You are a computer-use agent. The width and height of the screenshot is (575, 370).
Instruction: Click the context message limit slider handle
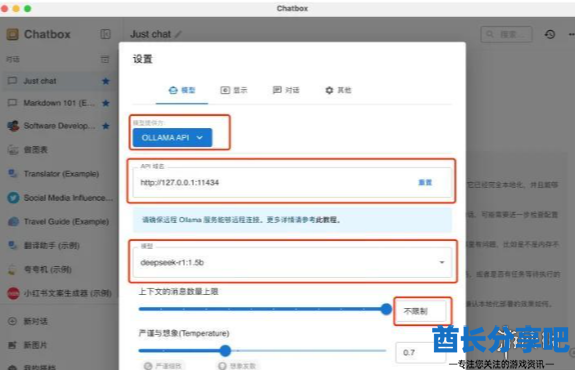(x=386, y=309)
